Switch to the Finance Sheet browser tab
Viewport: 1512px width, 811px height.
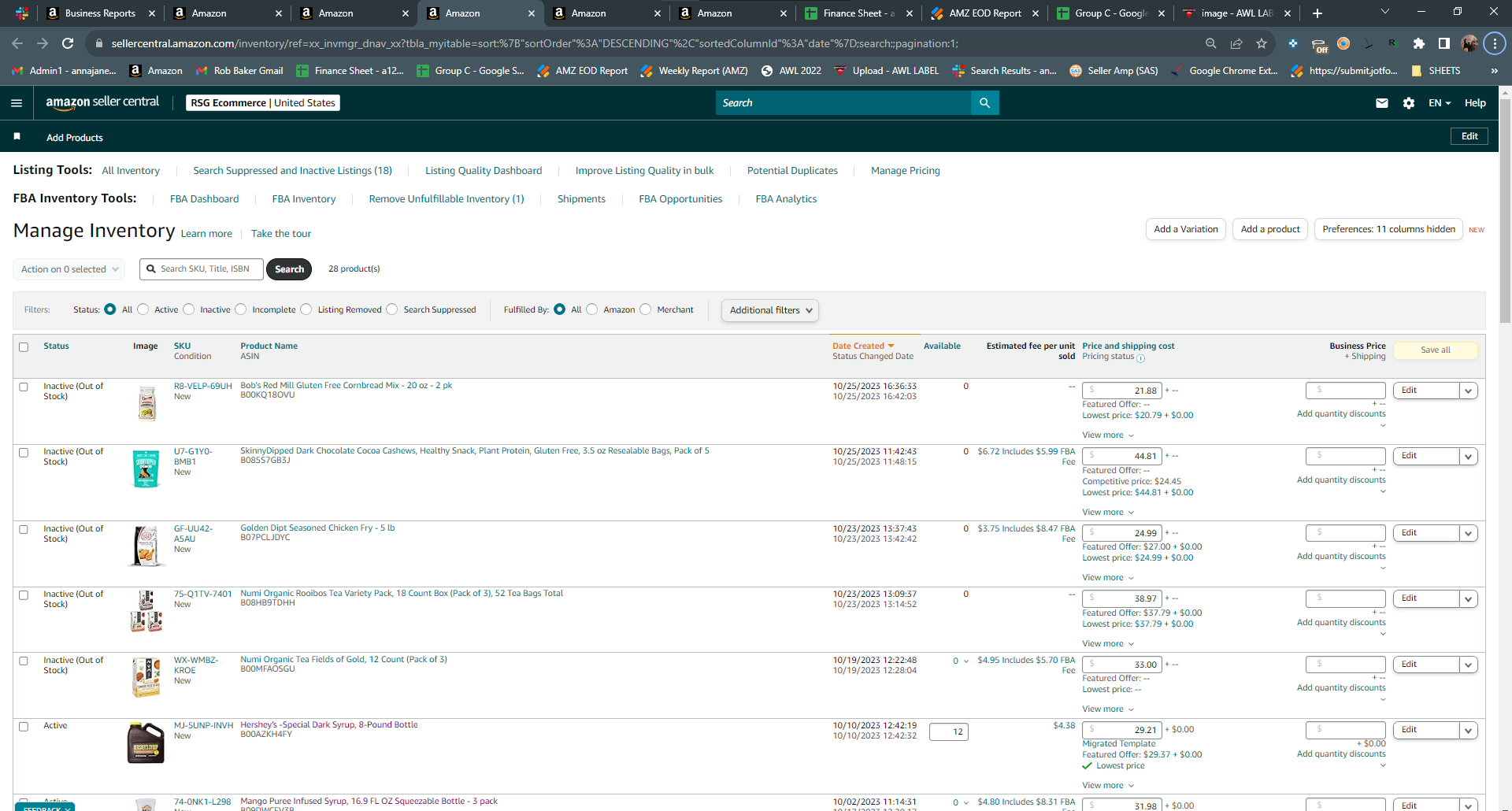point(858,13)
